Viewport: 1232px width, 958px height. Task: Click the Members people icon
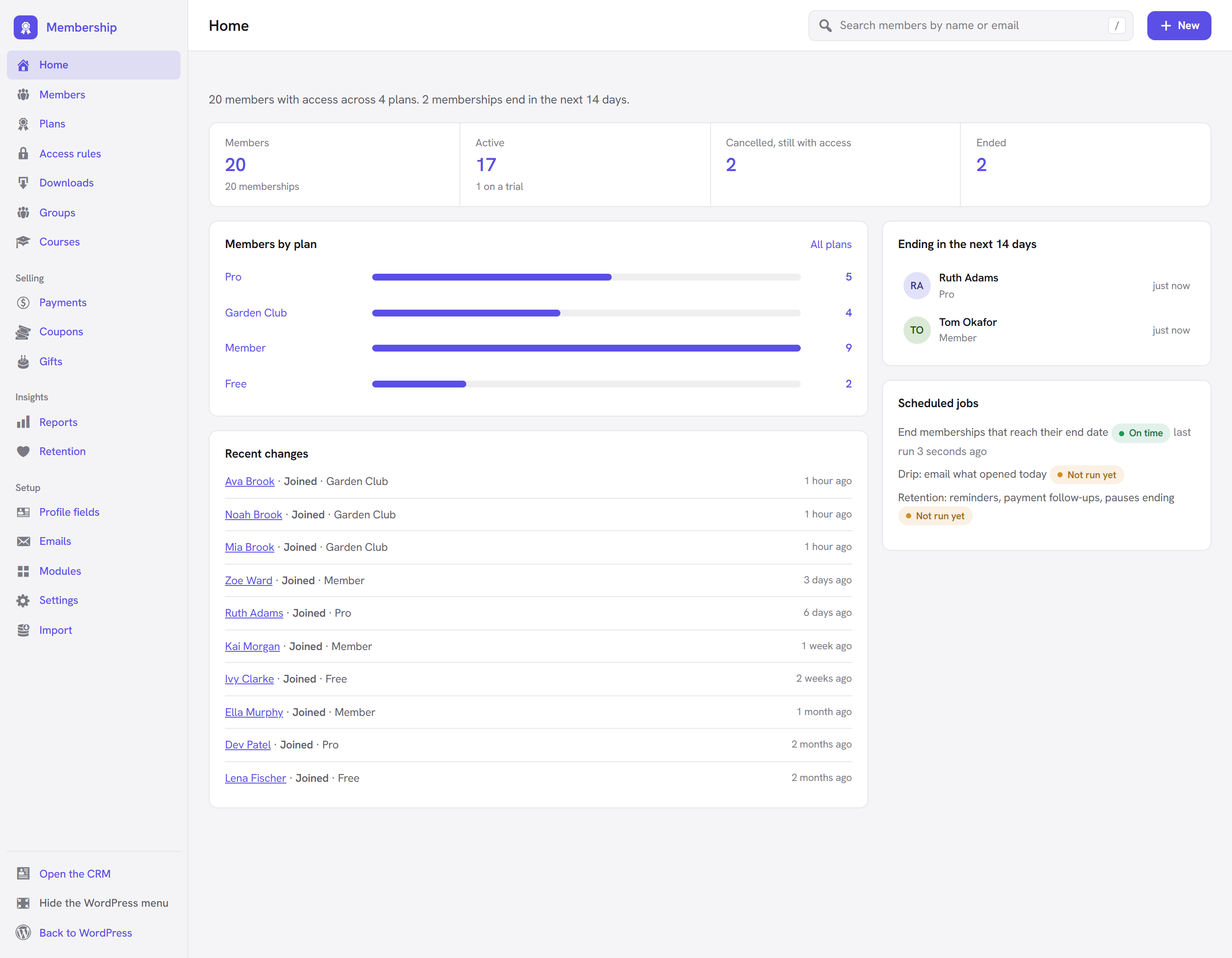pos(23,95)
